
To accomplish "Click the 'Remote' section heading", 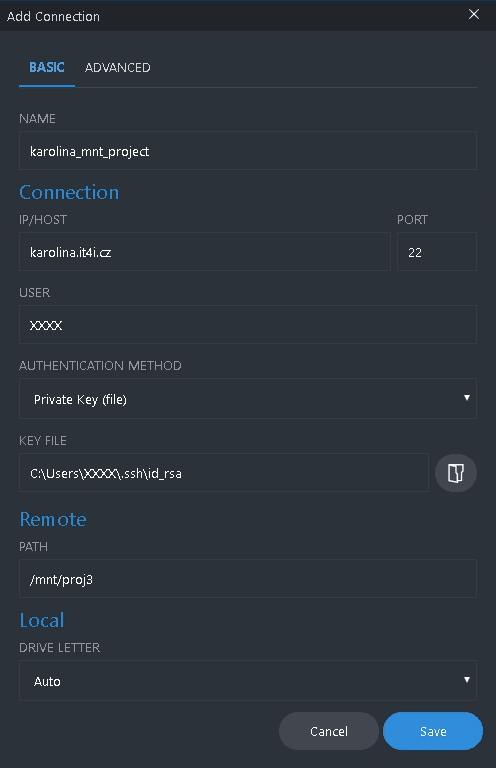I will [53, 519].
